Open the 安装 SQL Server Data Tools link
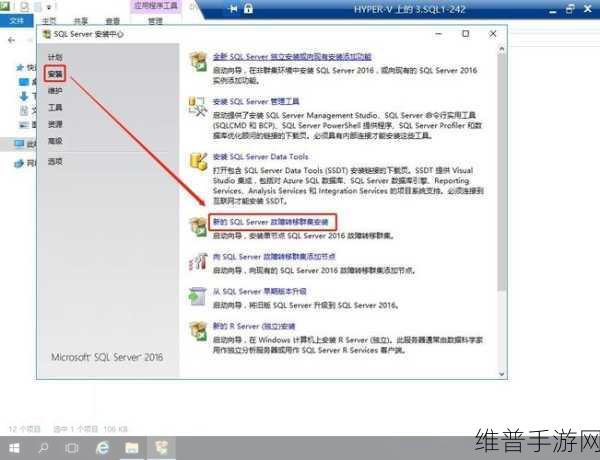Image resolution: width=600 pixels, height=460 pixels. point(261,157)
